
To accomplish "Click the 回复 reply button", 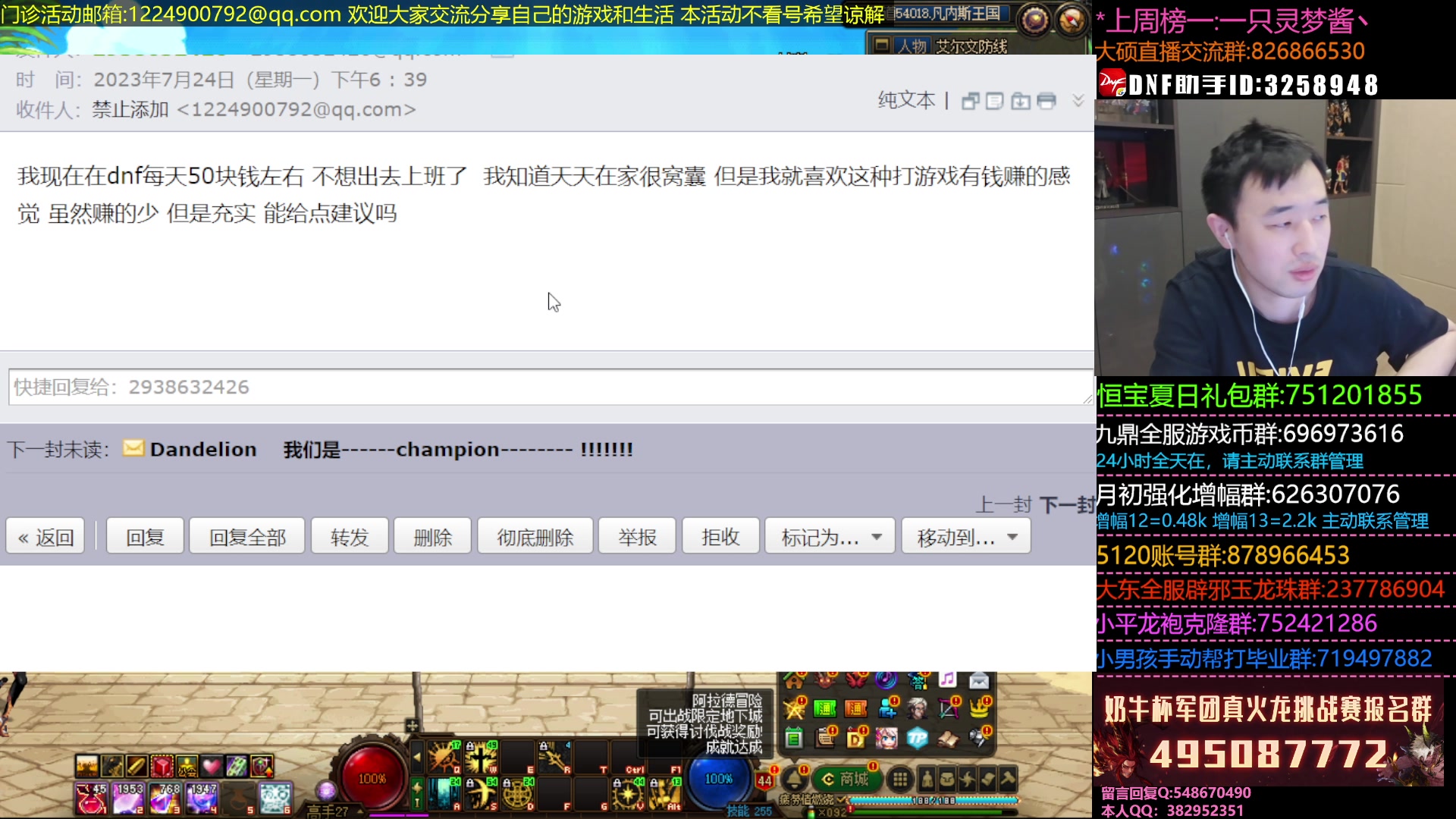I will coord(144,535).
